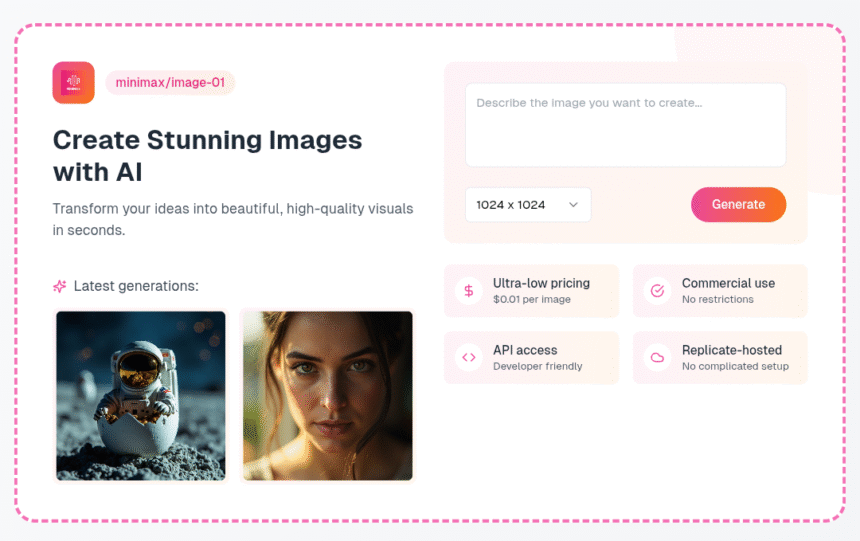Focus the image description text box
Viewport: 860px width, 541px height.
click(625, 125)
